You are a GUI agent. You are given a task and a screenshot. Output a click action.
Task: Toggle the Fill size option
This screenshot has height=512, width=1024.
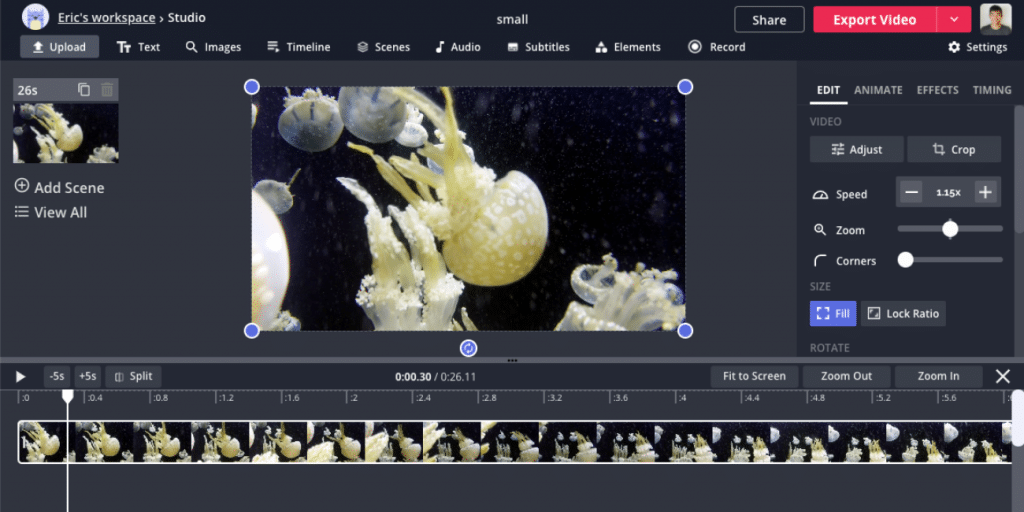(833, 313)
